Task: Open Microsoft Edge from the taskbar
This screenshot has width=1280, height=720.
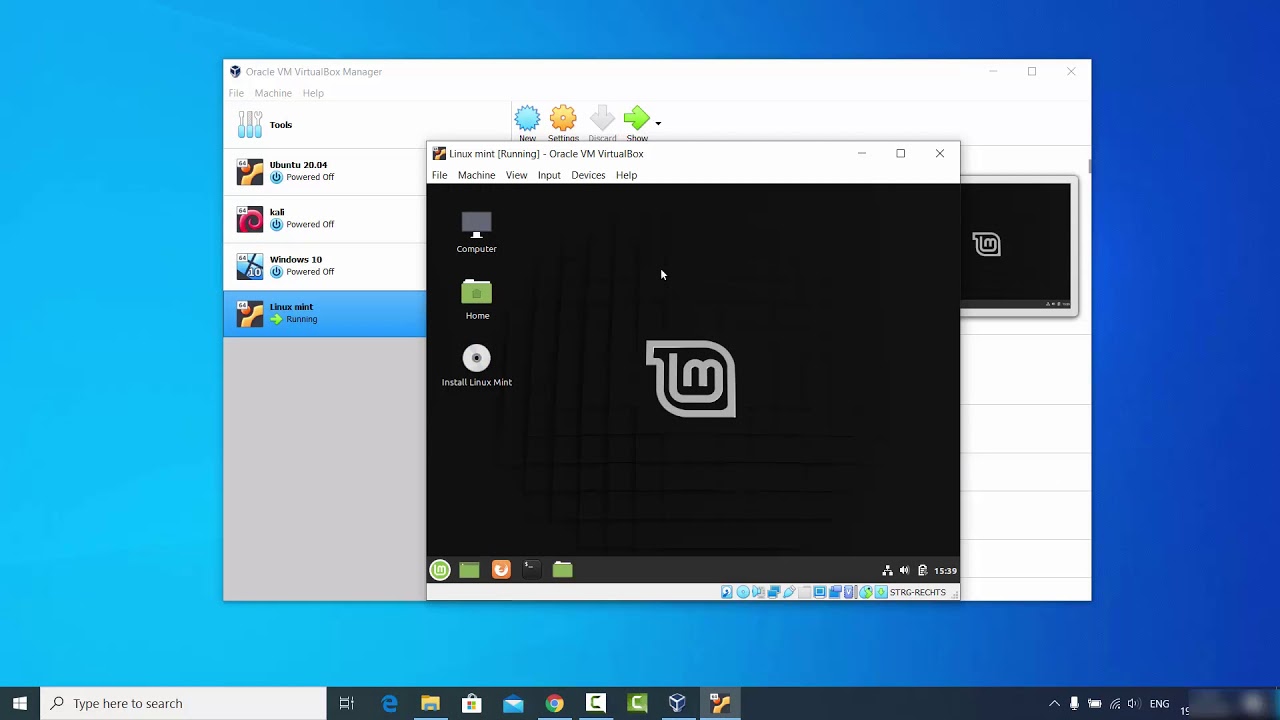Action: pos(389,703)
